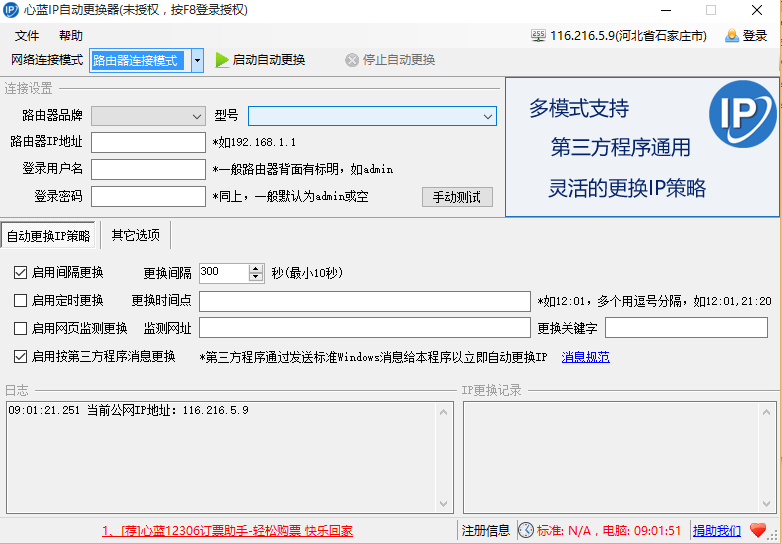This screenshot has height=544, width=782.
Task: Open the 文件 menu
Action: click(x=27, y=36)
